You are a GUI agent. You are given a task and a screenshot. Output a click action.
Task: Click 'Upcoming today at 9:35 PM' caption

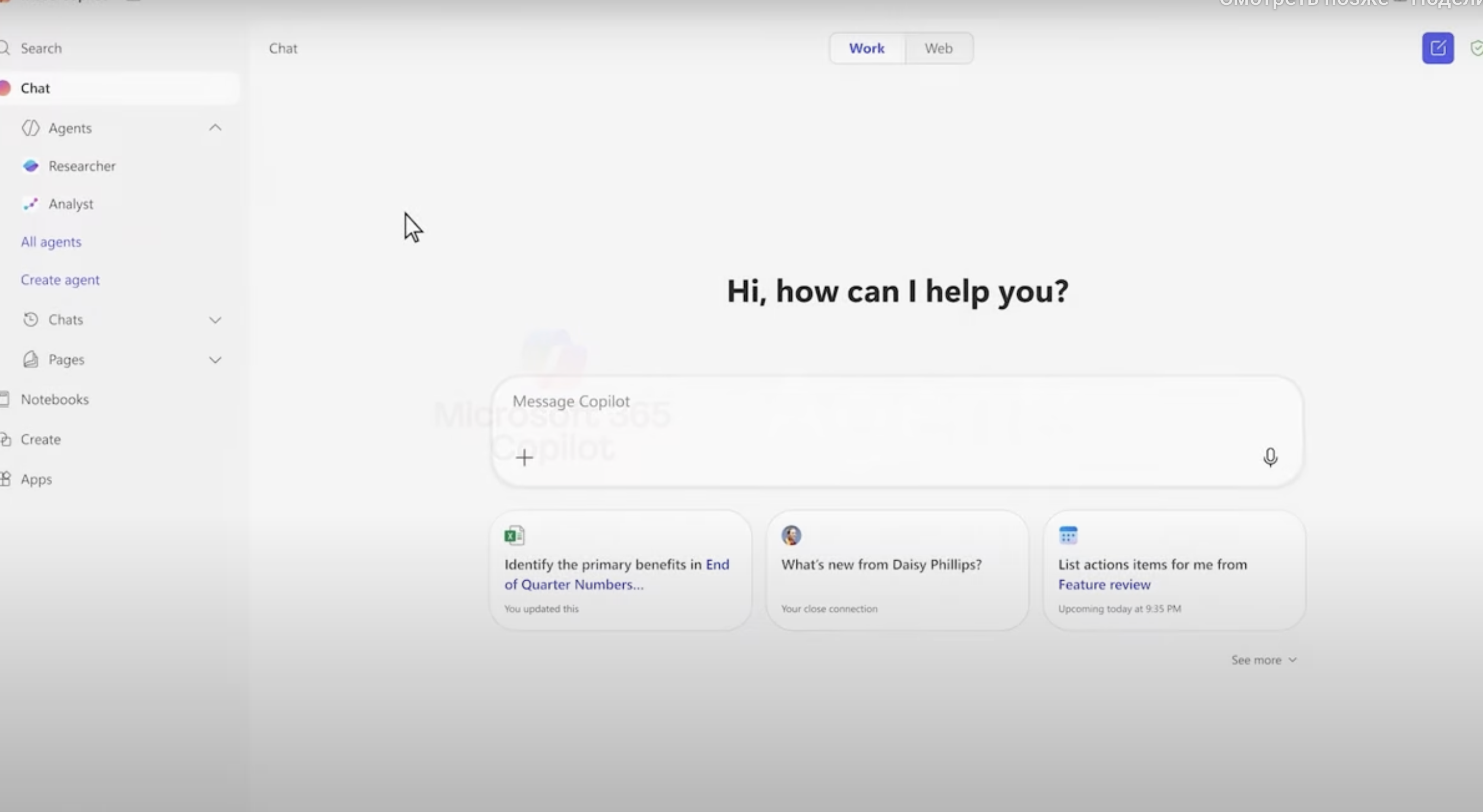tap(1119, 608)
